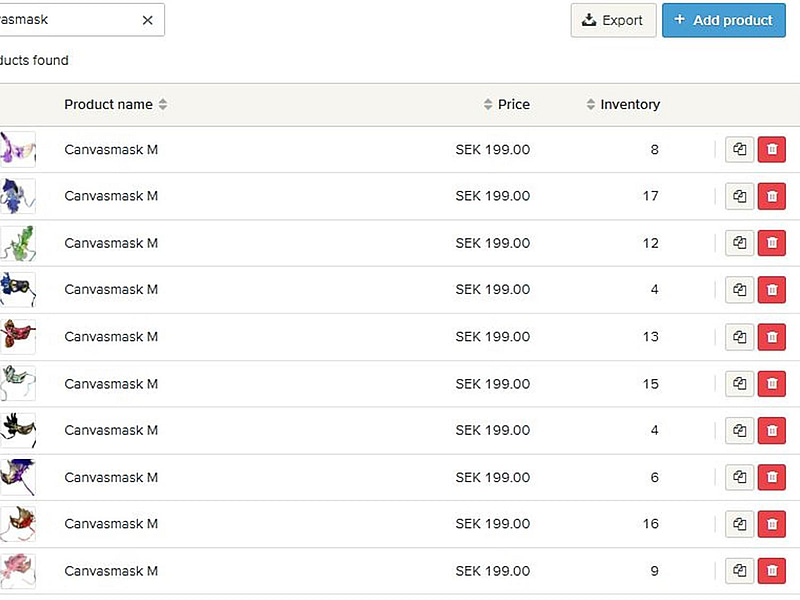Screen dimensions: 800x600
Task: Open the pink mask thumbnail in last row
Action: click(18, 571)
